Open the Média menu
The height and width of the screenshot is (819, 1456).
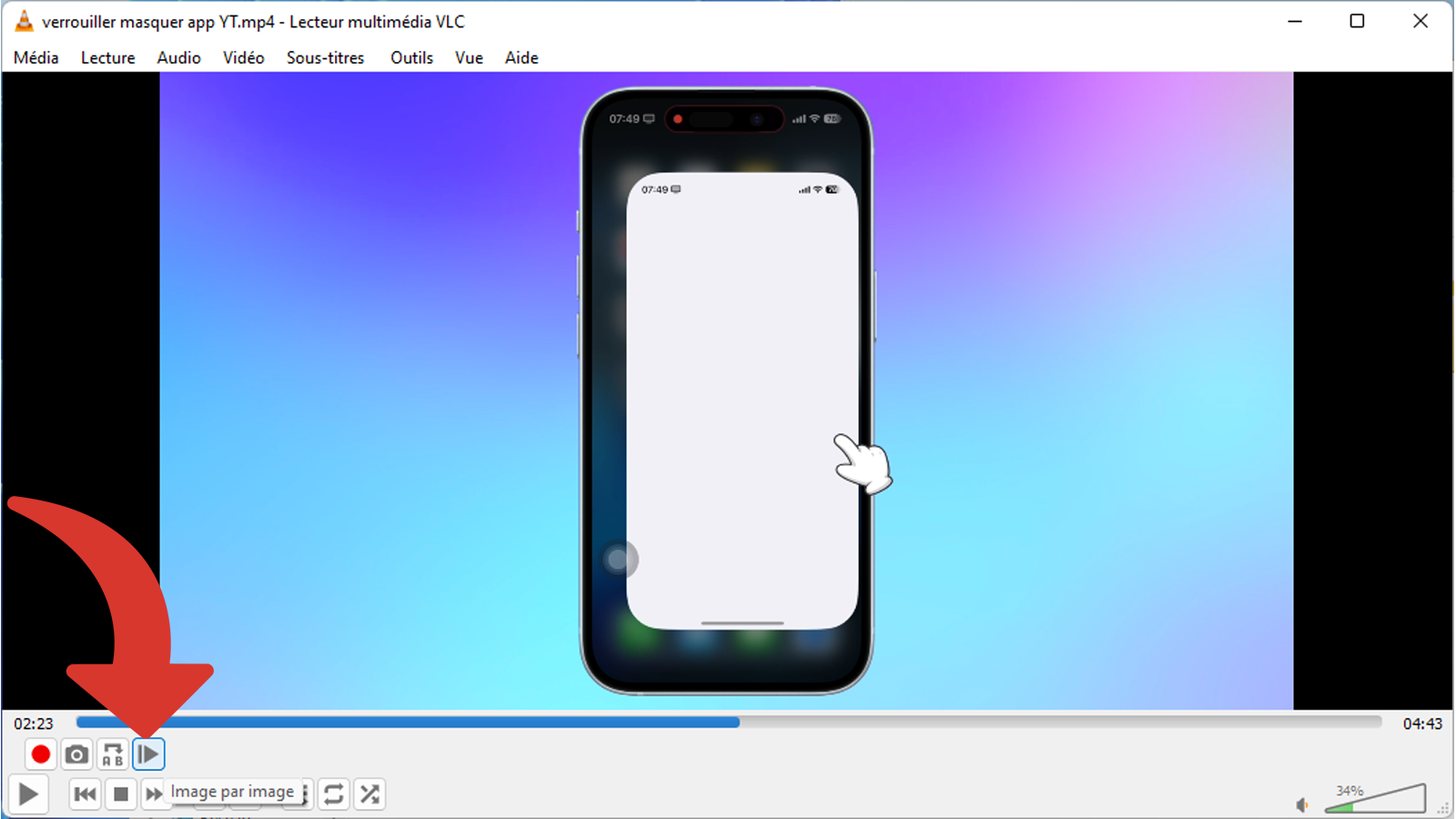tap(36, 57)
